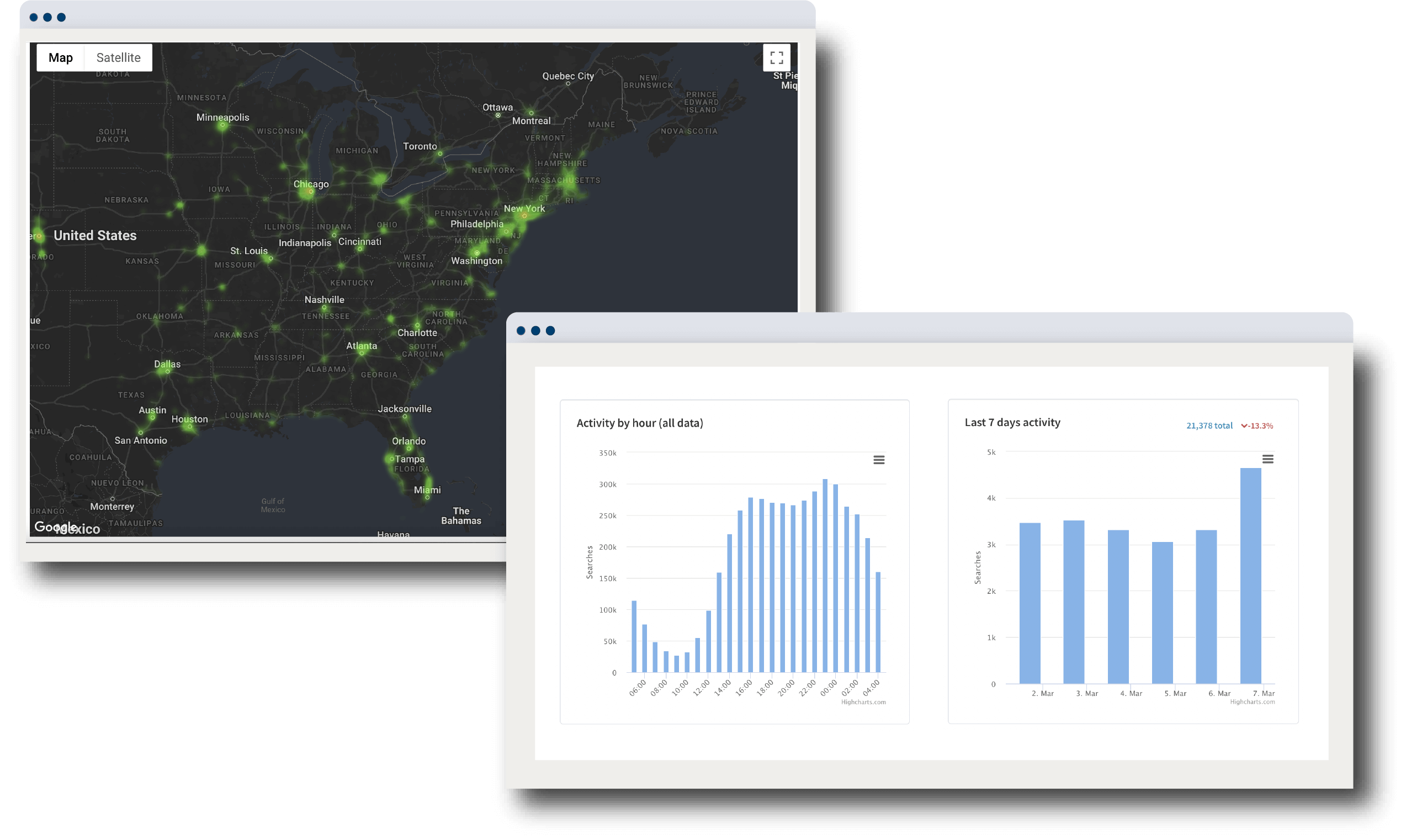This screenshot has width=1406, height=840.
Task: Open hamburger menu on Activity by hour chart
Action: (x=878, y=460)
